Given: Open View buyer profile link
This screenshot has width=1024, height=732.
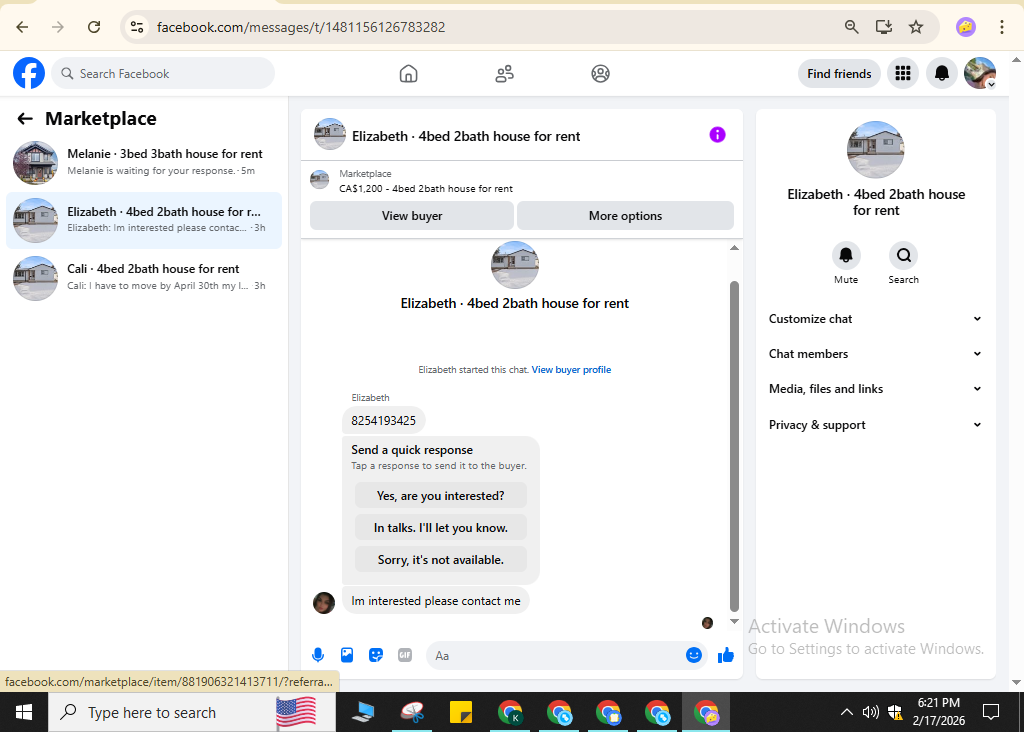Looking at the screenshot, I should point(571,370).
